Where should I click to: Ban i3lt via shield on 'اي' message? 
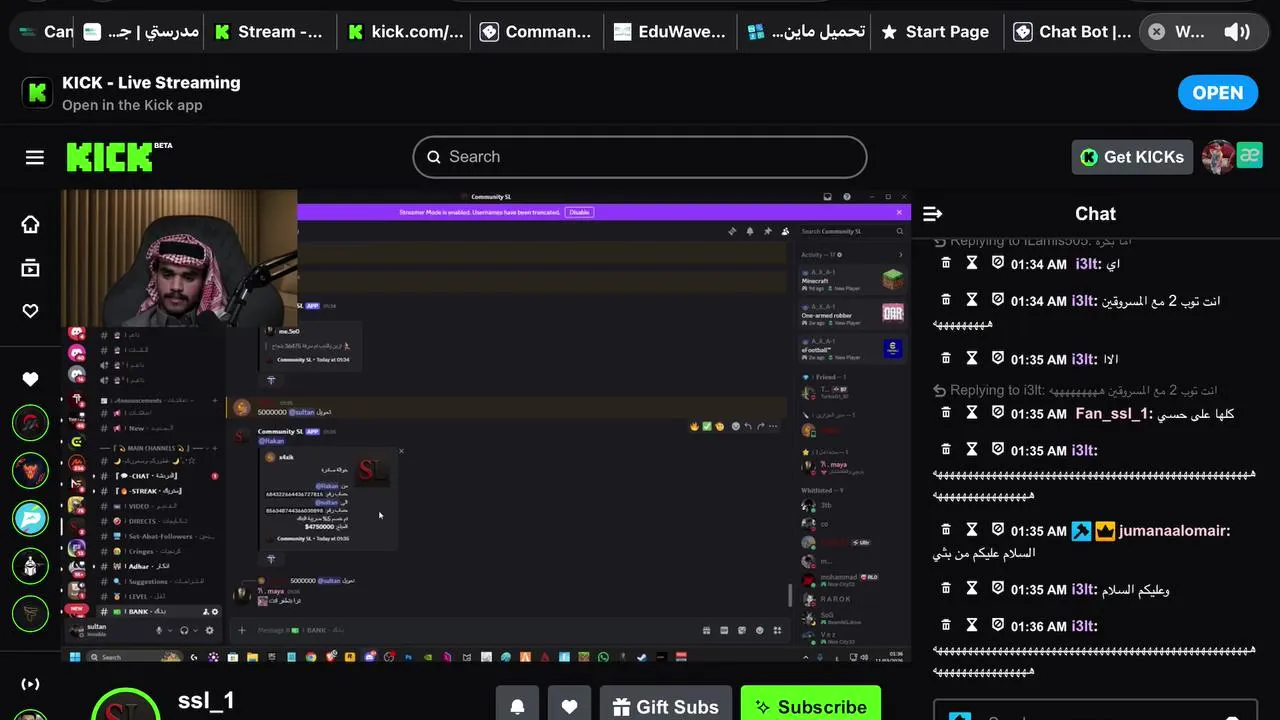tap(998, 263)
